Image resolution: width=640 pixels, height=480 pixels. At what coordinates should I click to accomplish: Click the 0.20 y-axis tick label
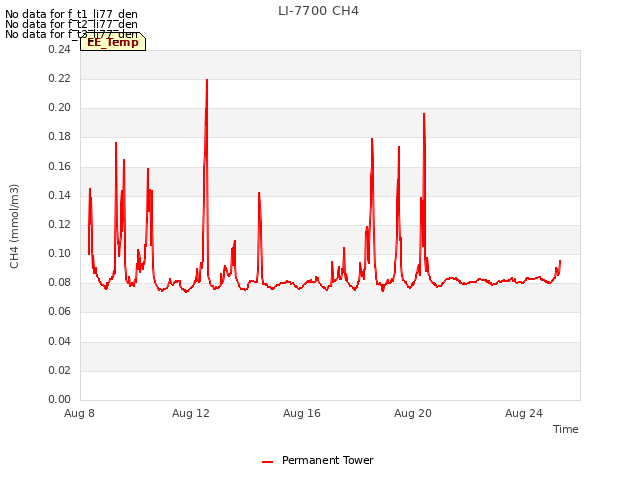[60, 107]
